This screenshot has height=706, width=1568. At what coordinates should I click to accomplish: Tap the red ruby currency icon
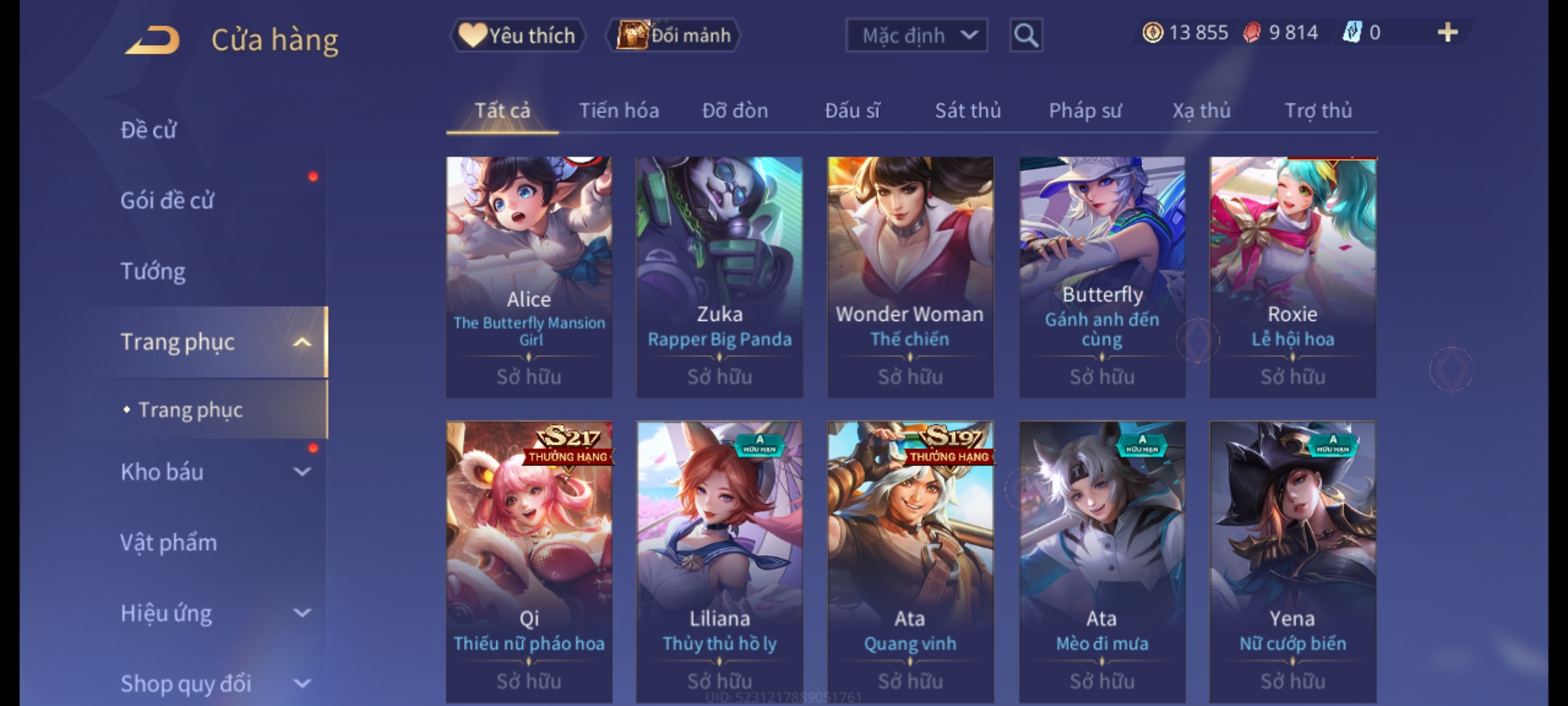point(1252,33)
